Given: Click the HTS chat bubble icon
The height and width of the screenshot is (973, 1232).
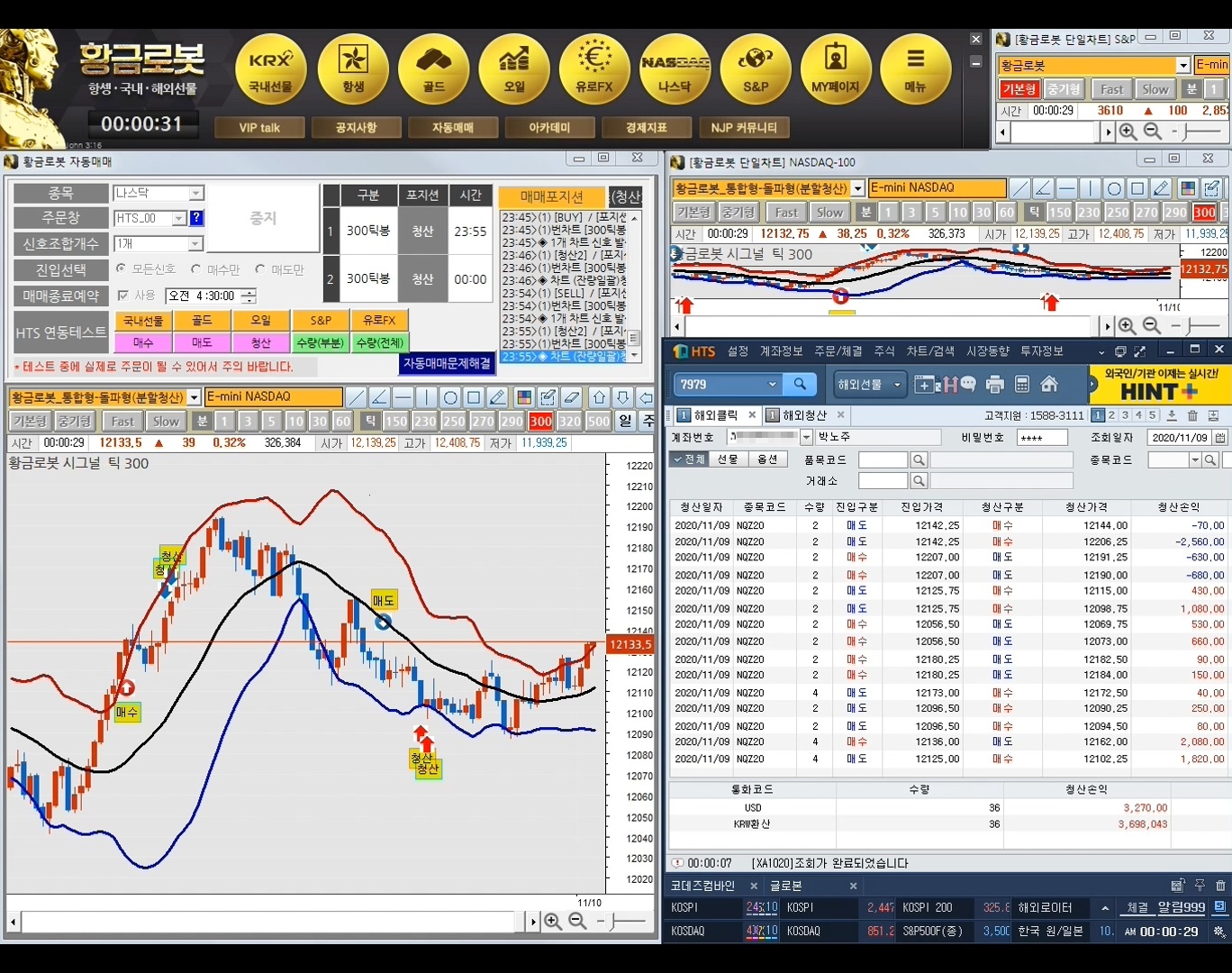Looking at the screenshot, I should [968, 385].
